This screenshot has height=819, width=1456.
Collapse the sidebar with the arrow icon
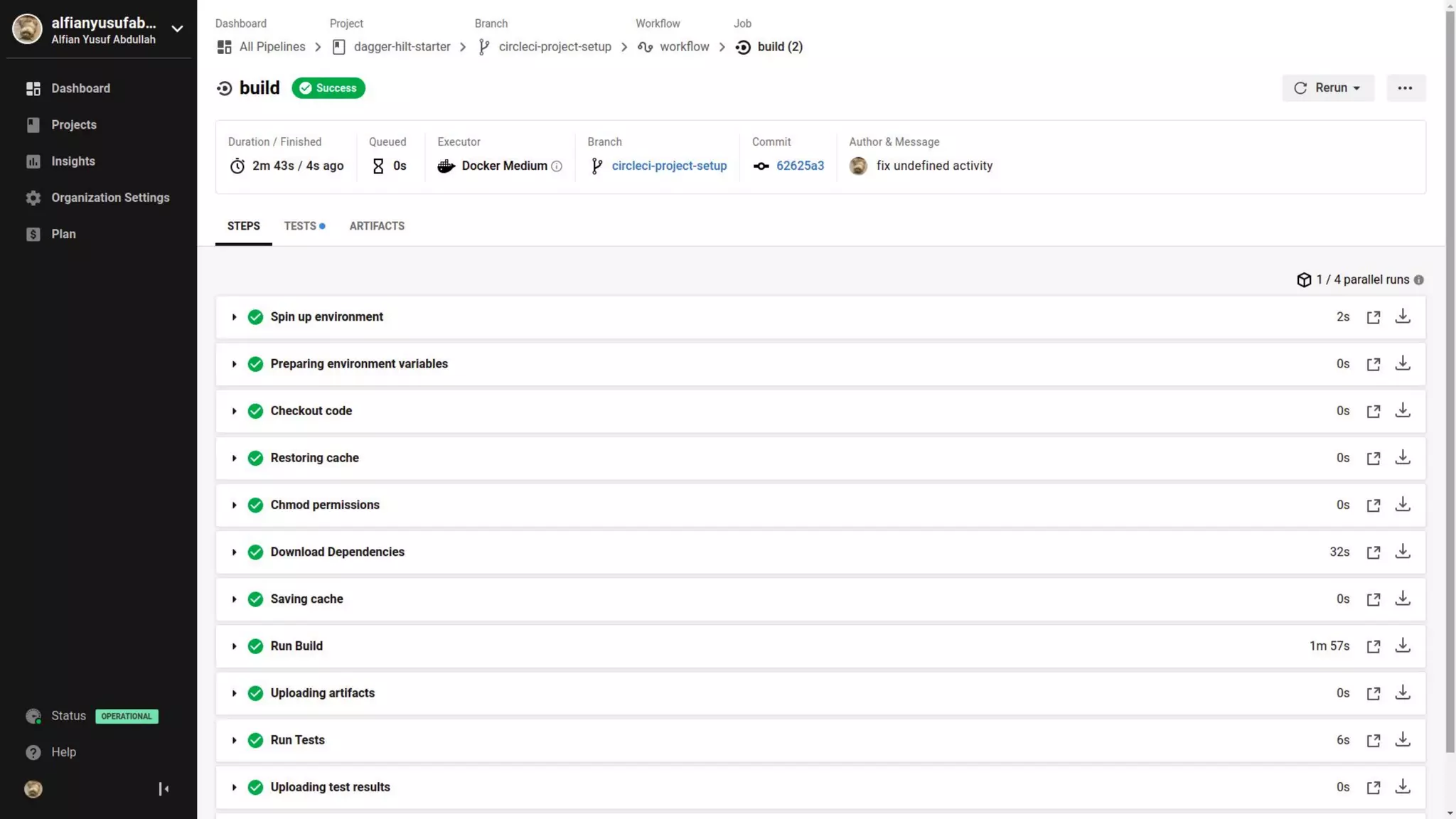click(164, 788)
